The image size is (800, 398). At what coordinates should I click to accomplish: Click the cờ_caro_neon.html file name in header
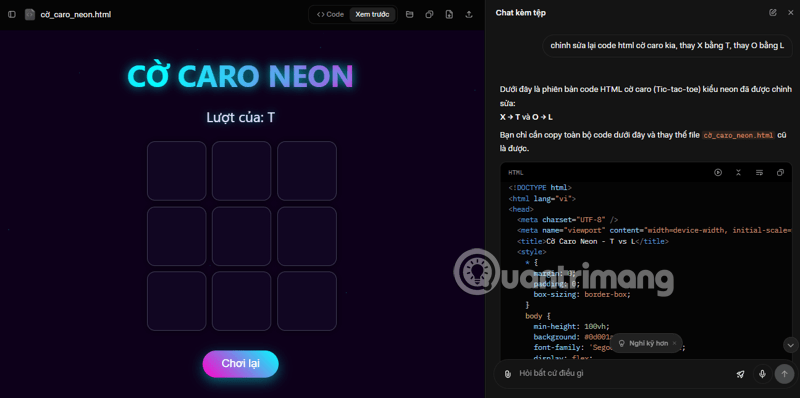pos(76,14)
